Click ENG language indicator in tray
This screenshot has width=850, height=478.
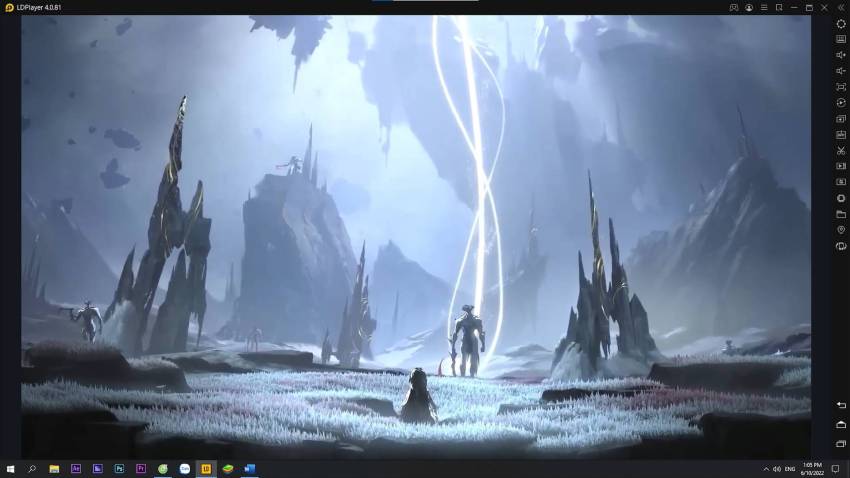[x=790, y=469]
